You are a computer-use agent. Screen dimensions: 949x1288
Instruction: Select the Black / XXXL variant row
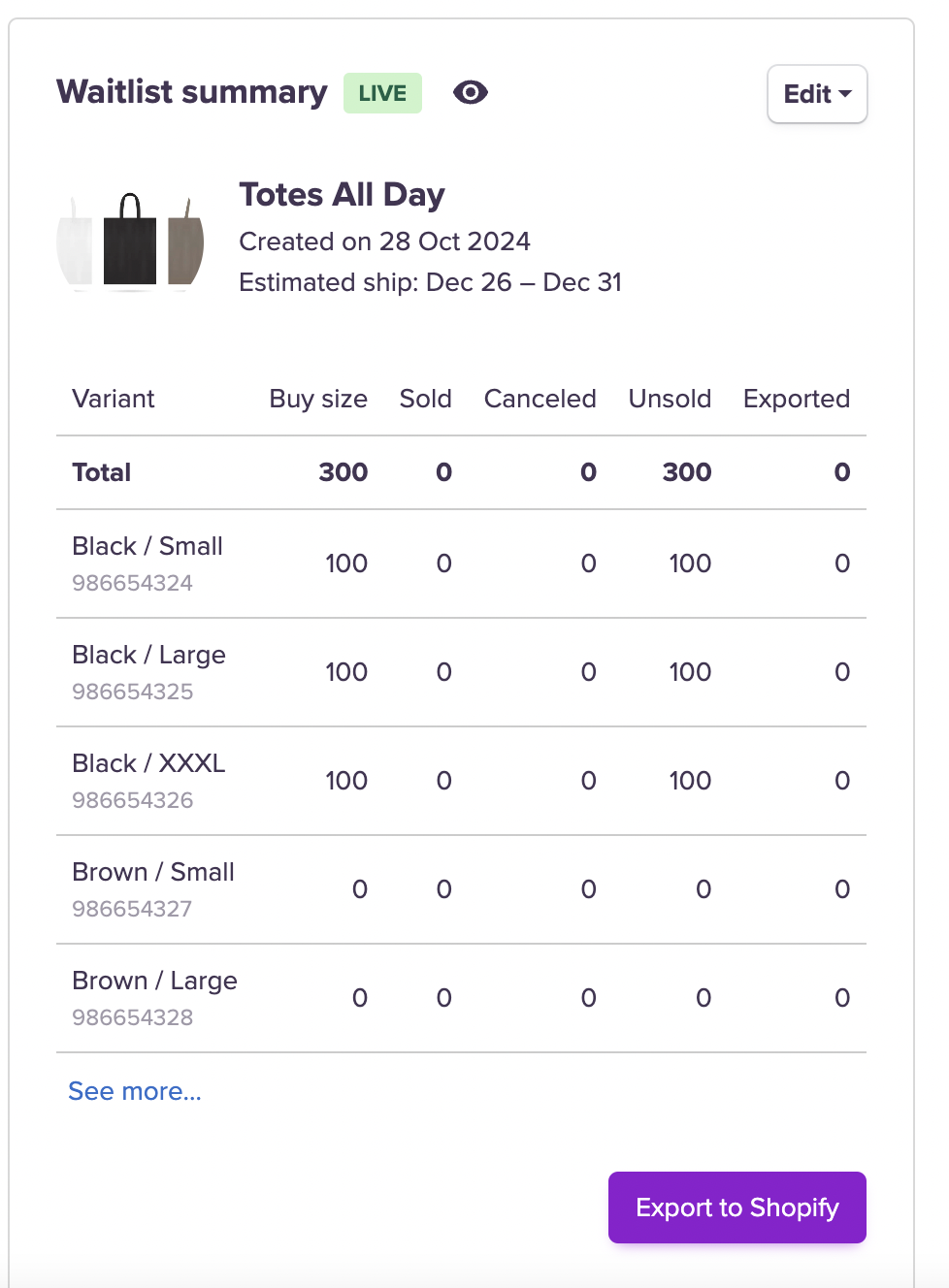[148, 763]
